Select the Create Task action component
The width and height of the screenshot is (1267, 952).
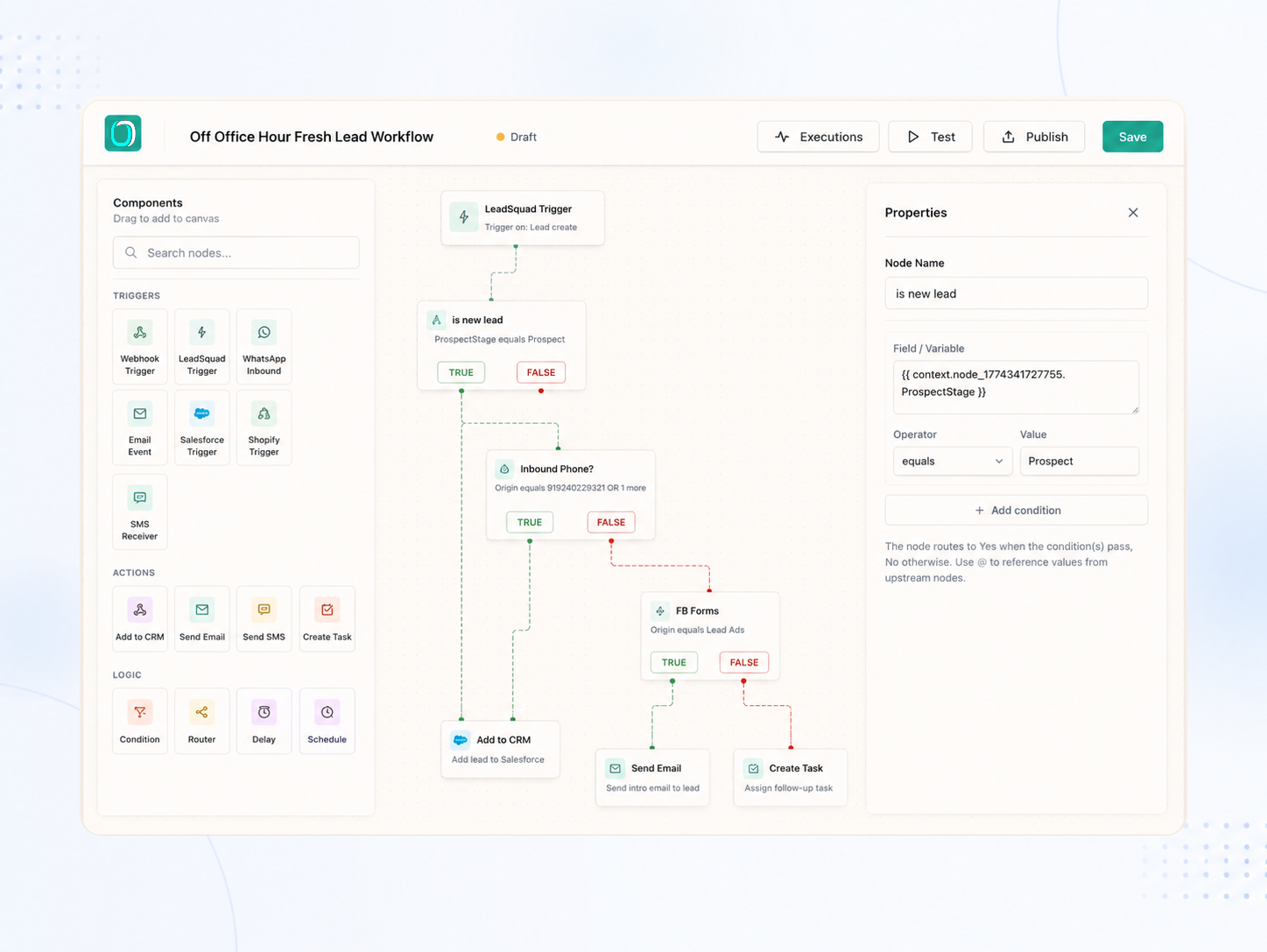tap(327, 619)
